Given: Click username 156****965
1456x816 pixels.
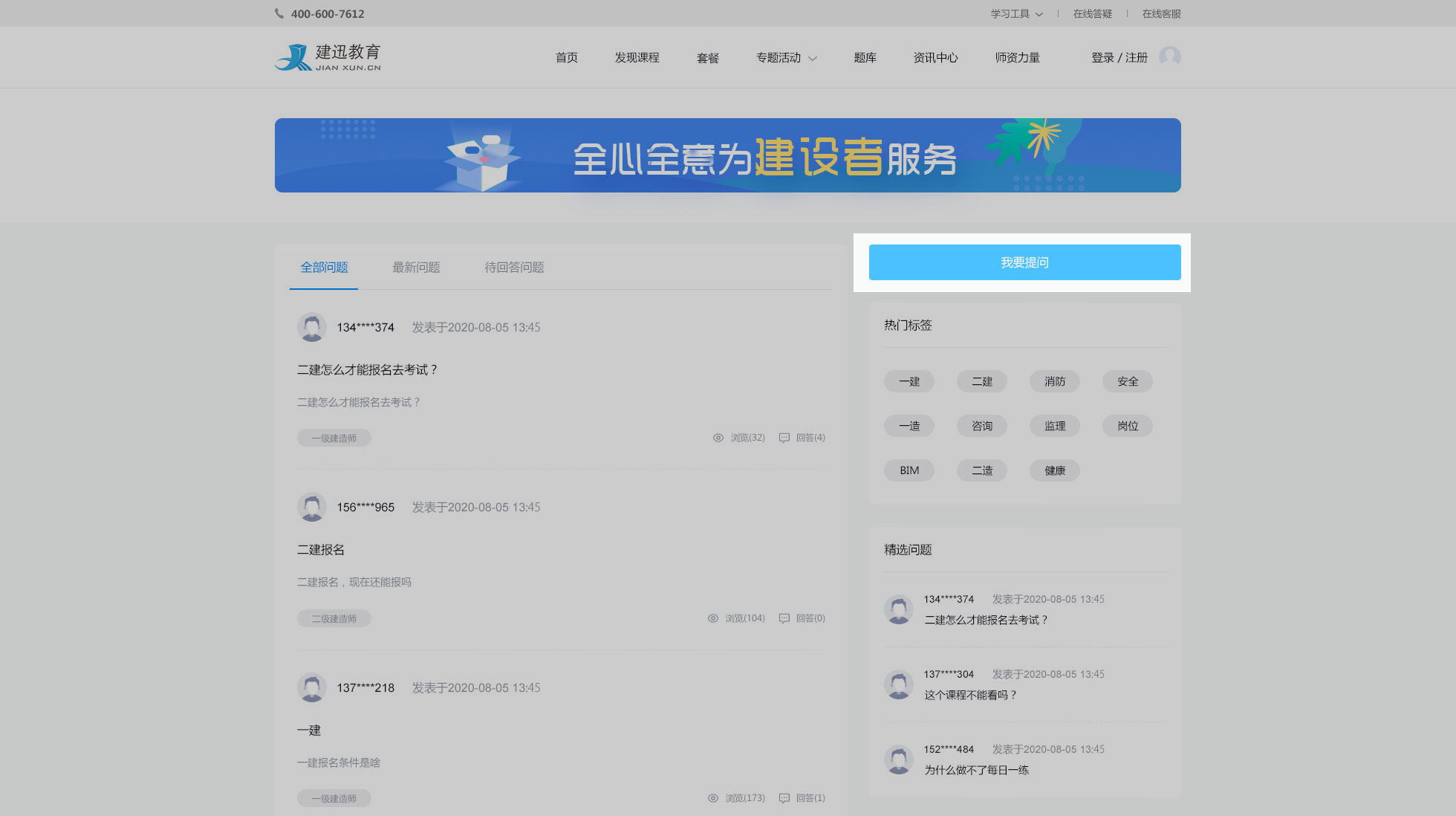Looking at the screenshot, I should pyautogui.click(x=365, y=507).
